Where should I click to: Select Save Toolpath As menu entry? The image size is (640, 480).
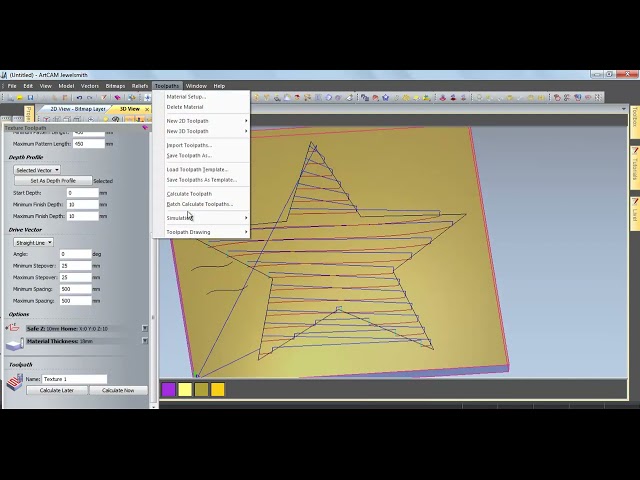(189, 156)
